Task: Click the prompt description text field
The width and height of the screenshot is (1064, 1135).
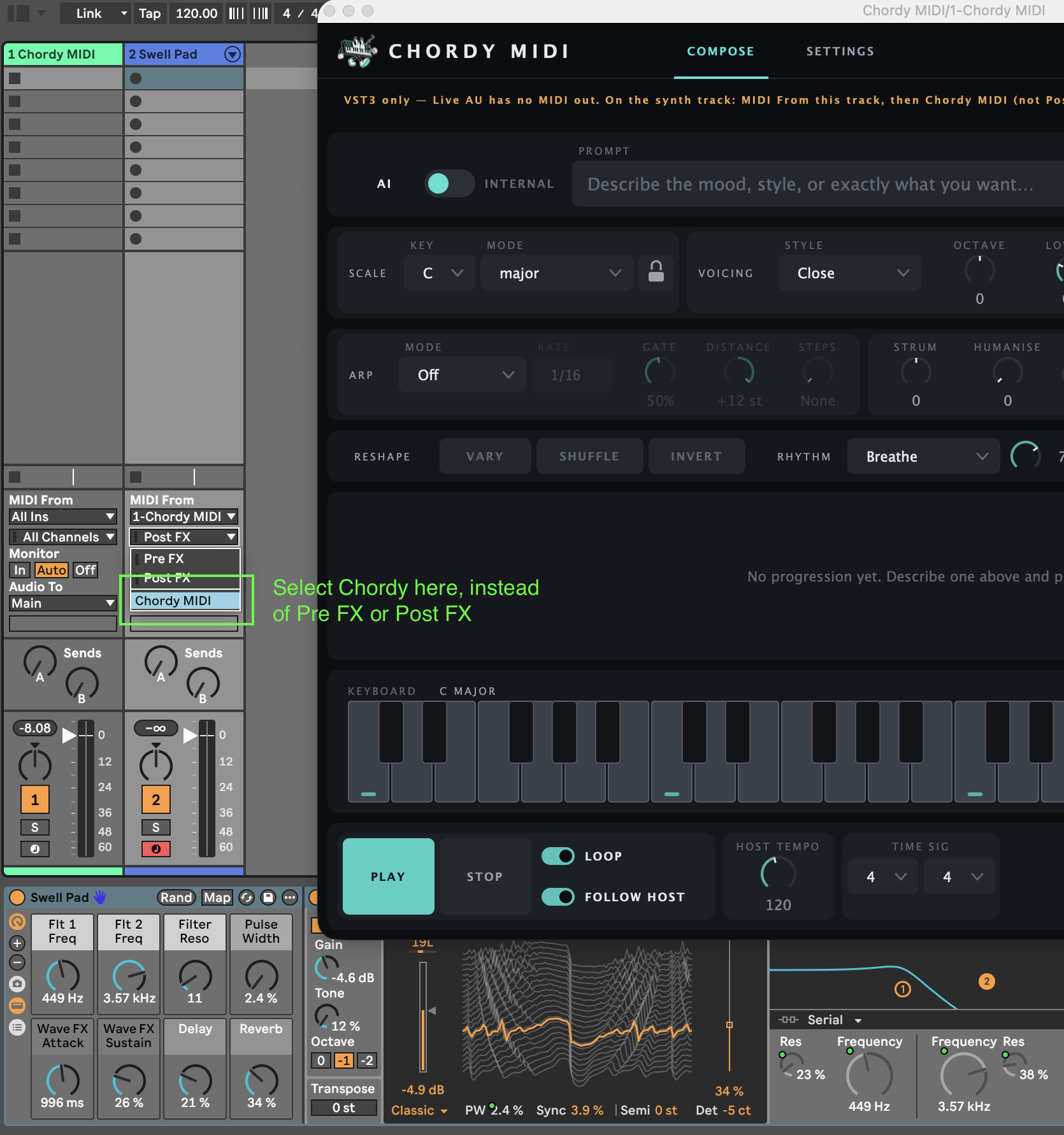Action: point(818,183)
